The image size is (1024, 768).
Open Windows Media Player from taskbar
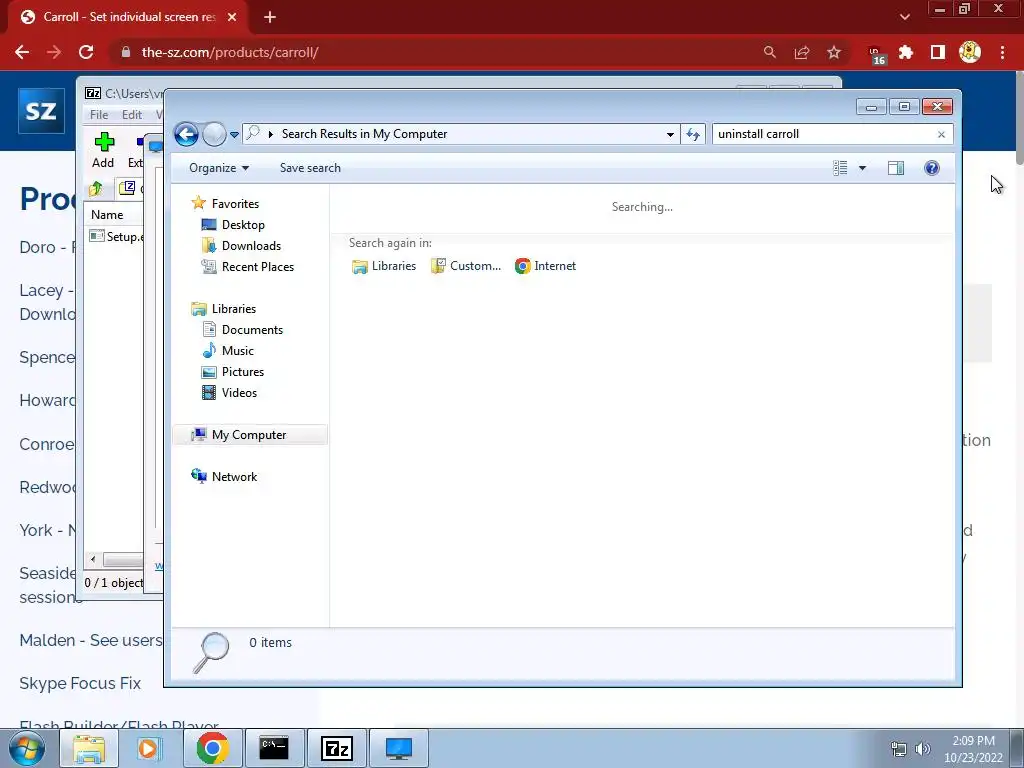tap(148, 748)
